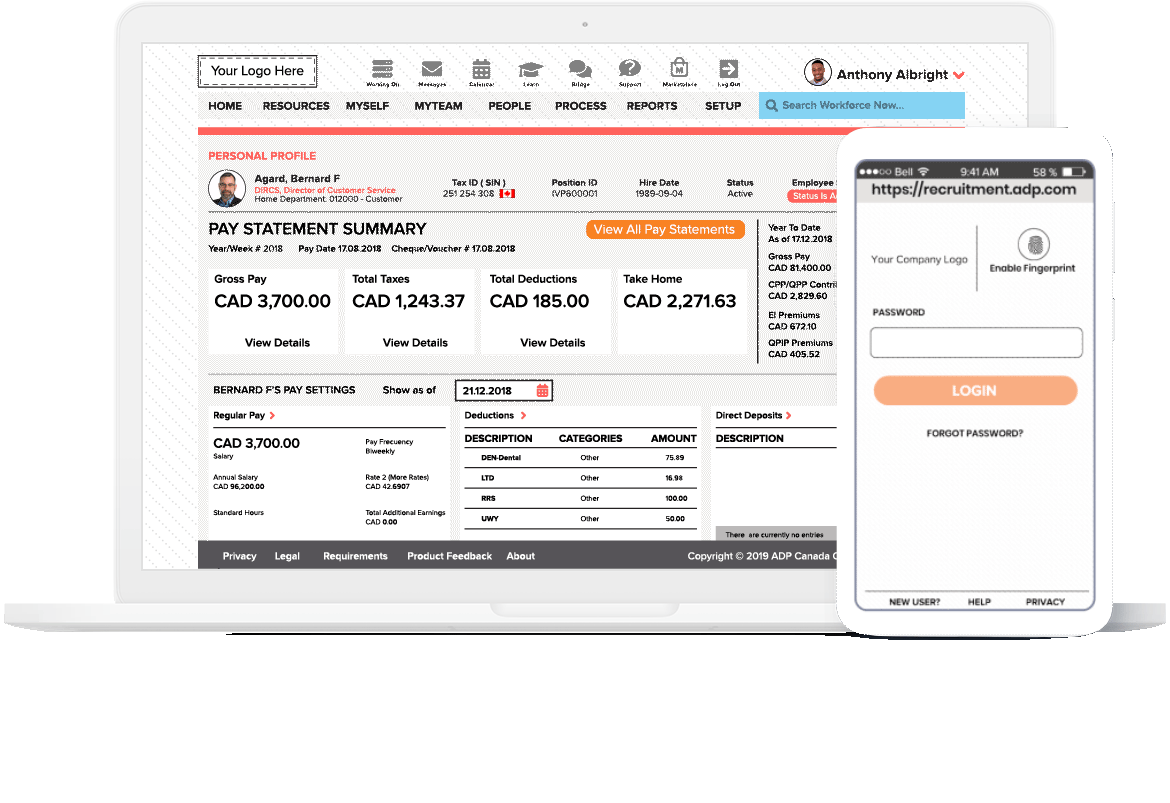Viewport: 1170px width, 803px height.
Task: Click the Search Workforce Now field
Action: 862,105
